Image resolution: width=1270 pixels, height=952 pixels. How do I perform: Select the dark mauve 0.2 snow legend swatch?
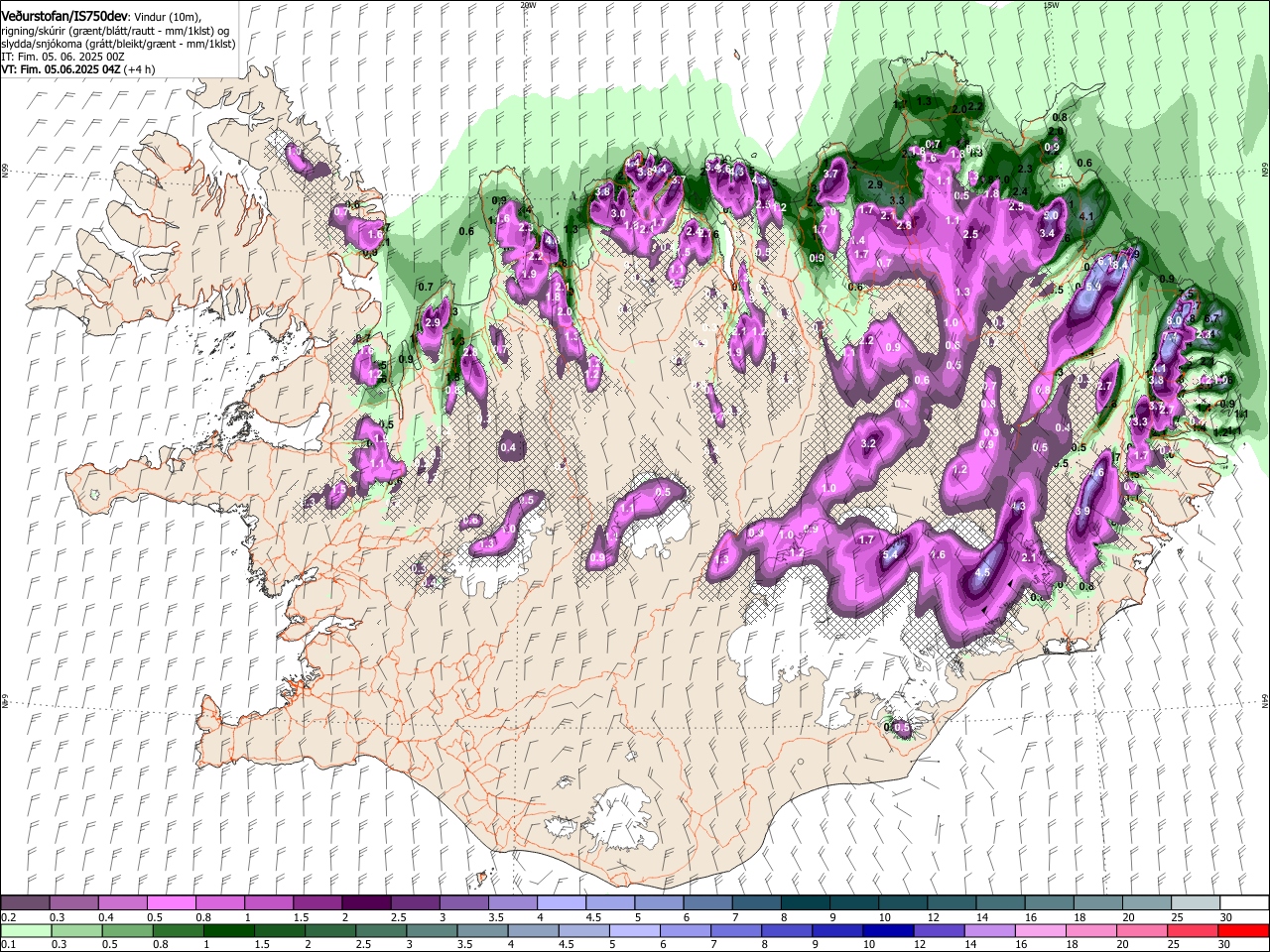[x=25, y=901]
